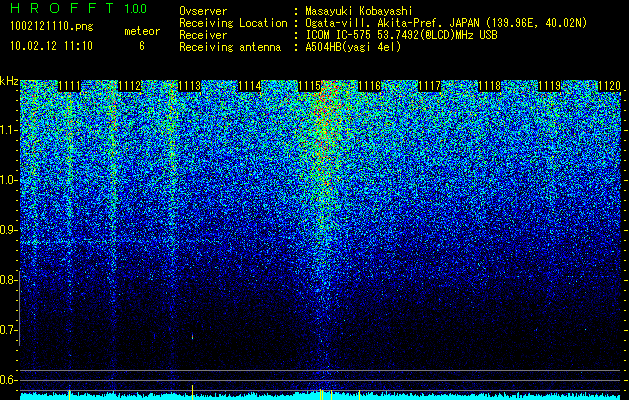Click the 1115 time marker
629x400 pixels.
tap(309, 86)
